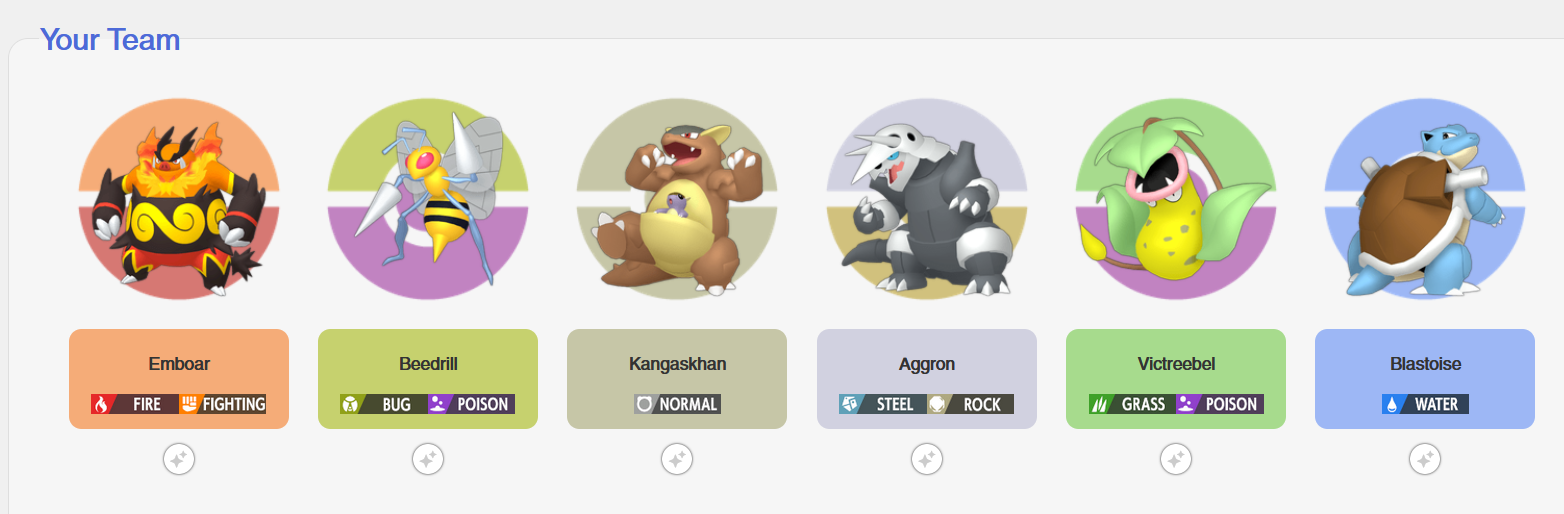The width and height of the screenshot is (1564, 514).
Task: Select the Beedrill sprite image
Action: coord(428,199)
